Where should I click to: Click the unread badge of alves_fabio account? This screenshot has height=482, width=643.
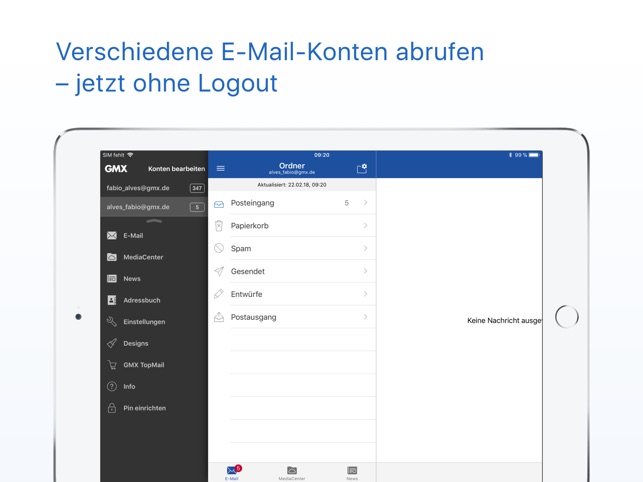[197, 207]
